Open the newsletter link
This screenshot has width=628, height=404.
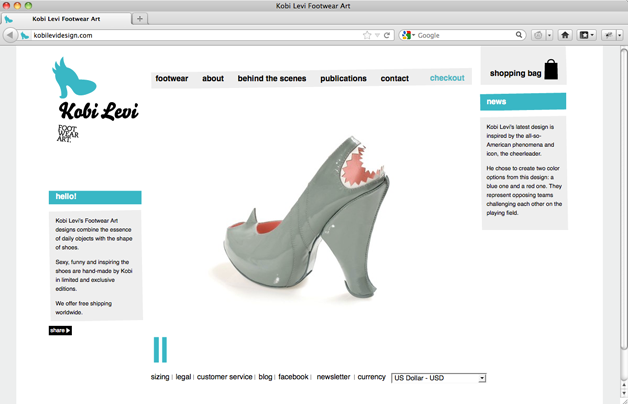pyautogui.click(x=333, y=377)
